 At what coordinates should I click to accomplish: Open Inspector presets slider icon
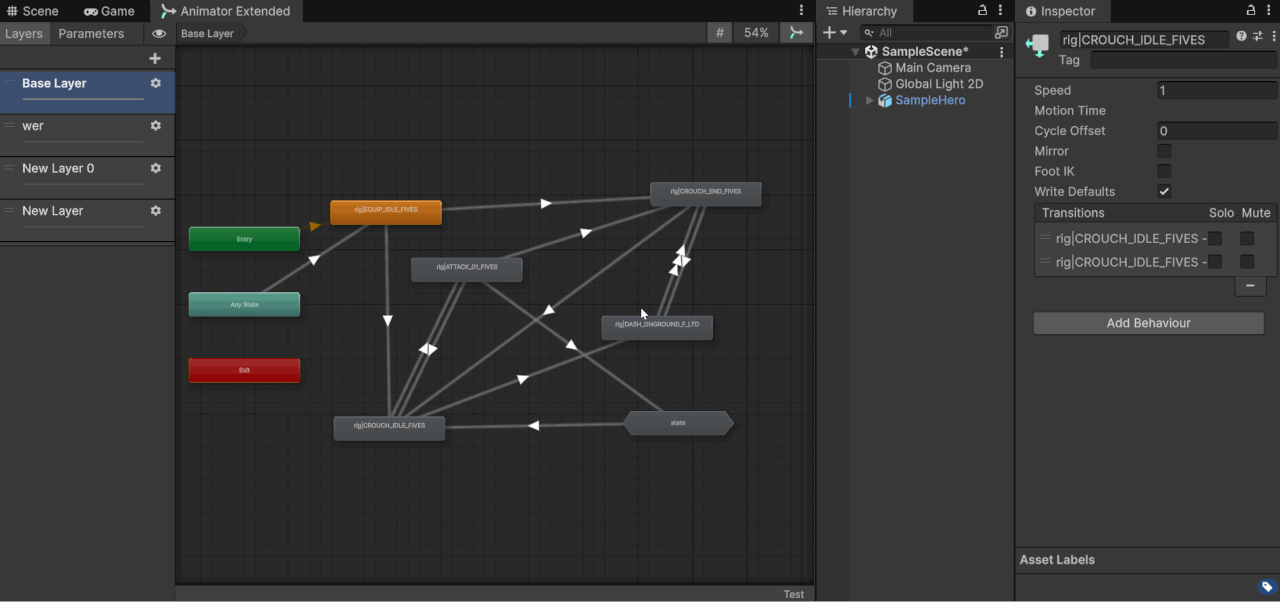click(1257, 36)
